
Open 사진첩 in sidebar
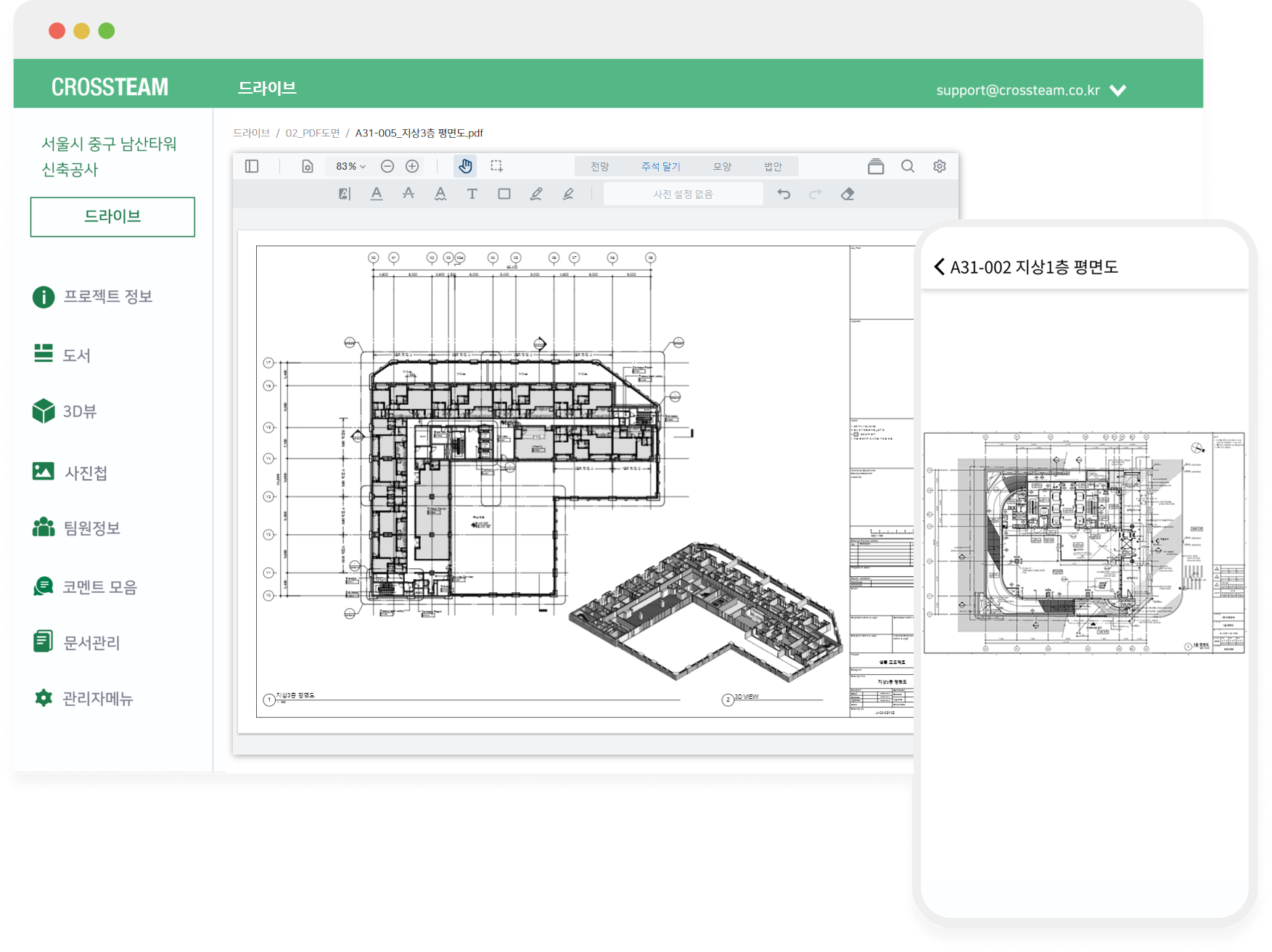coord(70,472)
